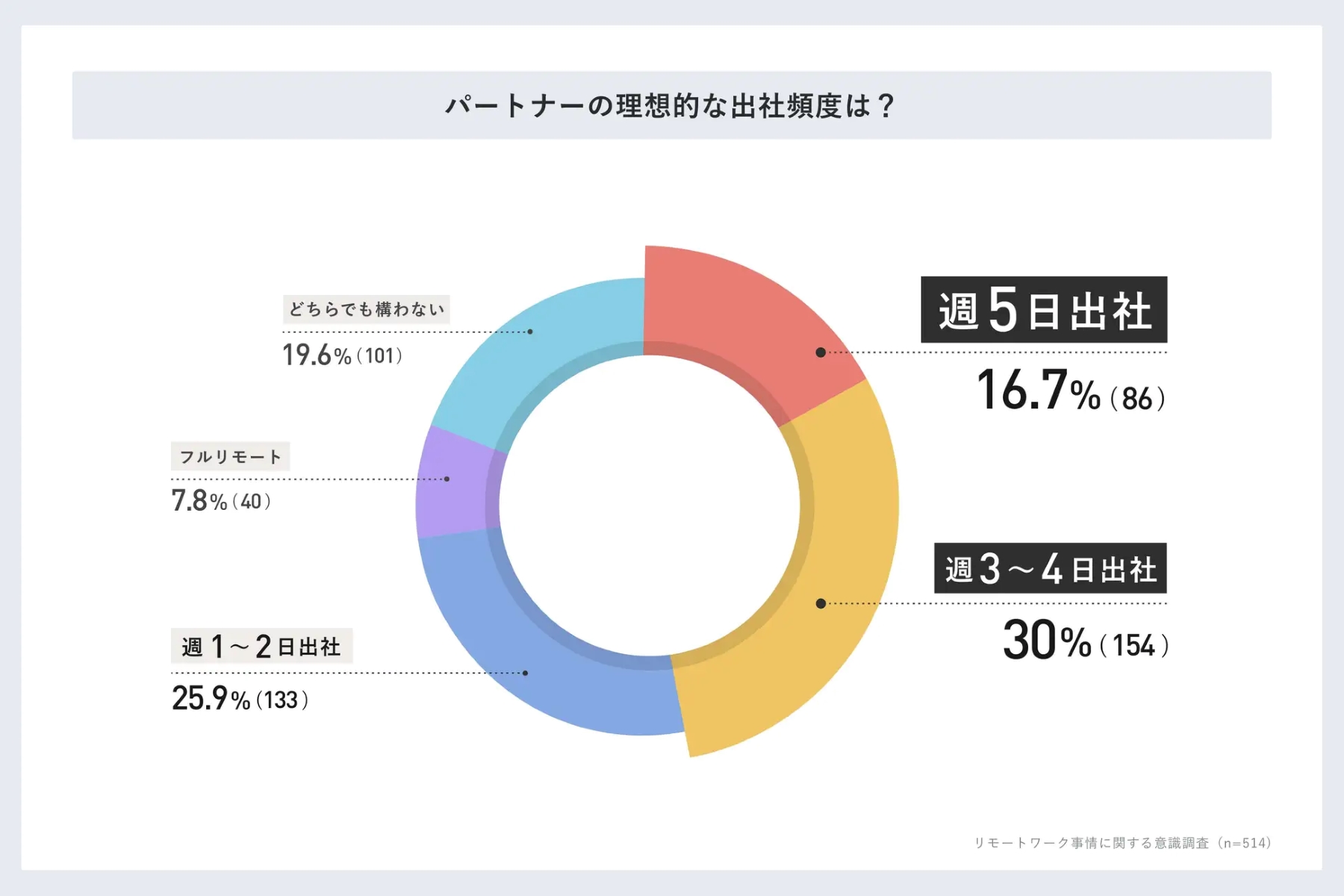The height and width of the screenshot is (896, 1344).
Task: Click the どちらでも構わない label tag
Action: 366,309
